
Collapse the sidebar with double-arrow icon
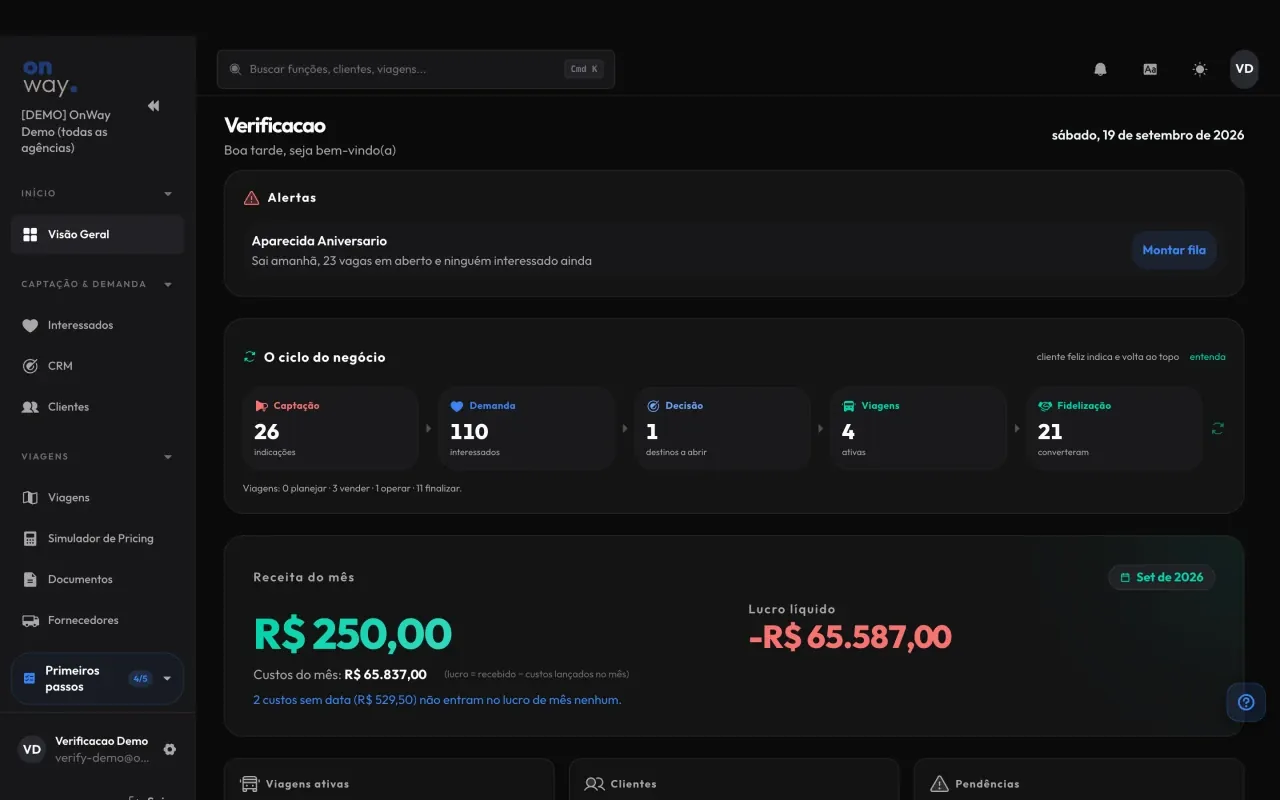[153, 106]
